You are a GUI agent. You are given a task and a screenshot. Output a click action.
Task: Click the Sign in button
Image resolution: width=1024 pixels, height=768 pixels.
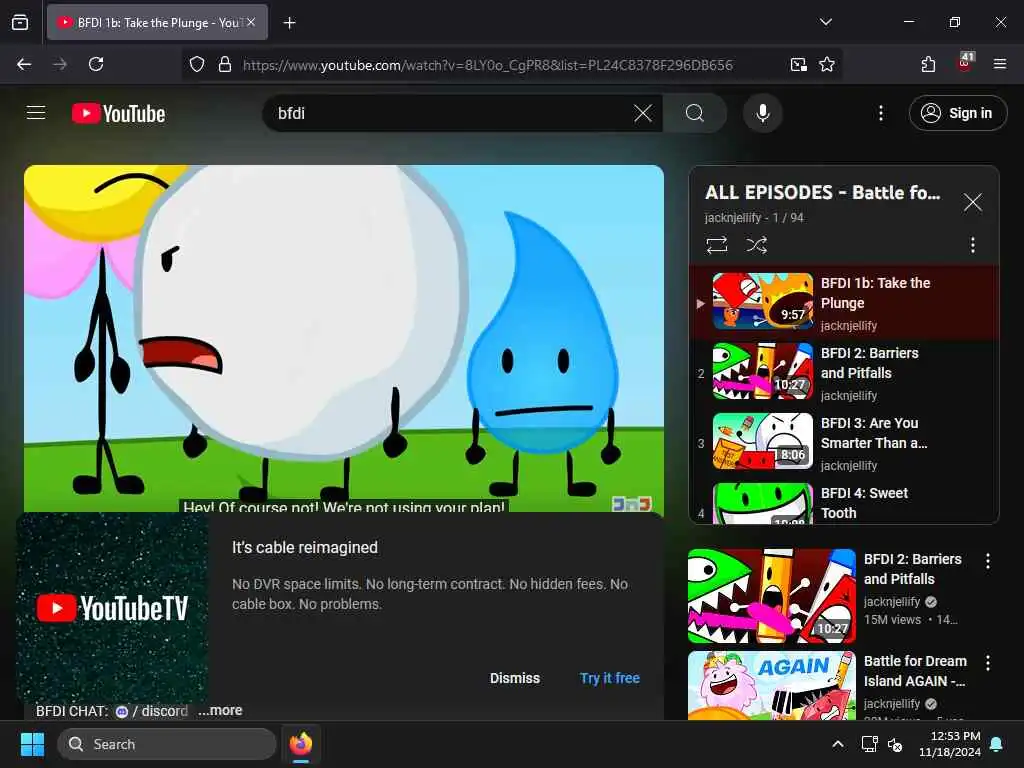click(957, 113)
